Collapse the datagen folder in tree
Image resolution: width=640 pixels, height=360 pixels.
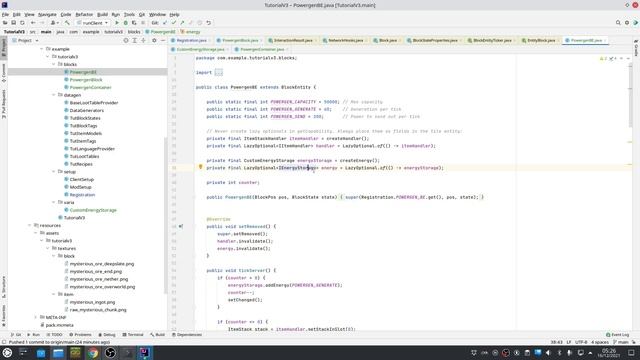pyautogui.click(x=54, y=95)
